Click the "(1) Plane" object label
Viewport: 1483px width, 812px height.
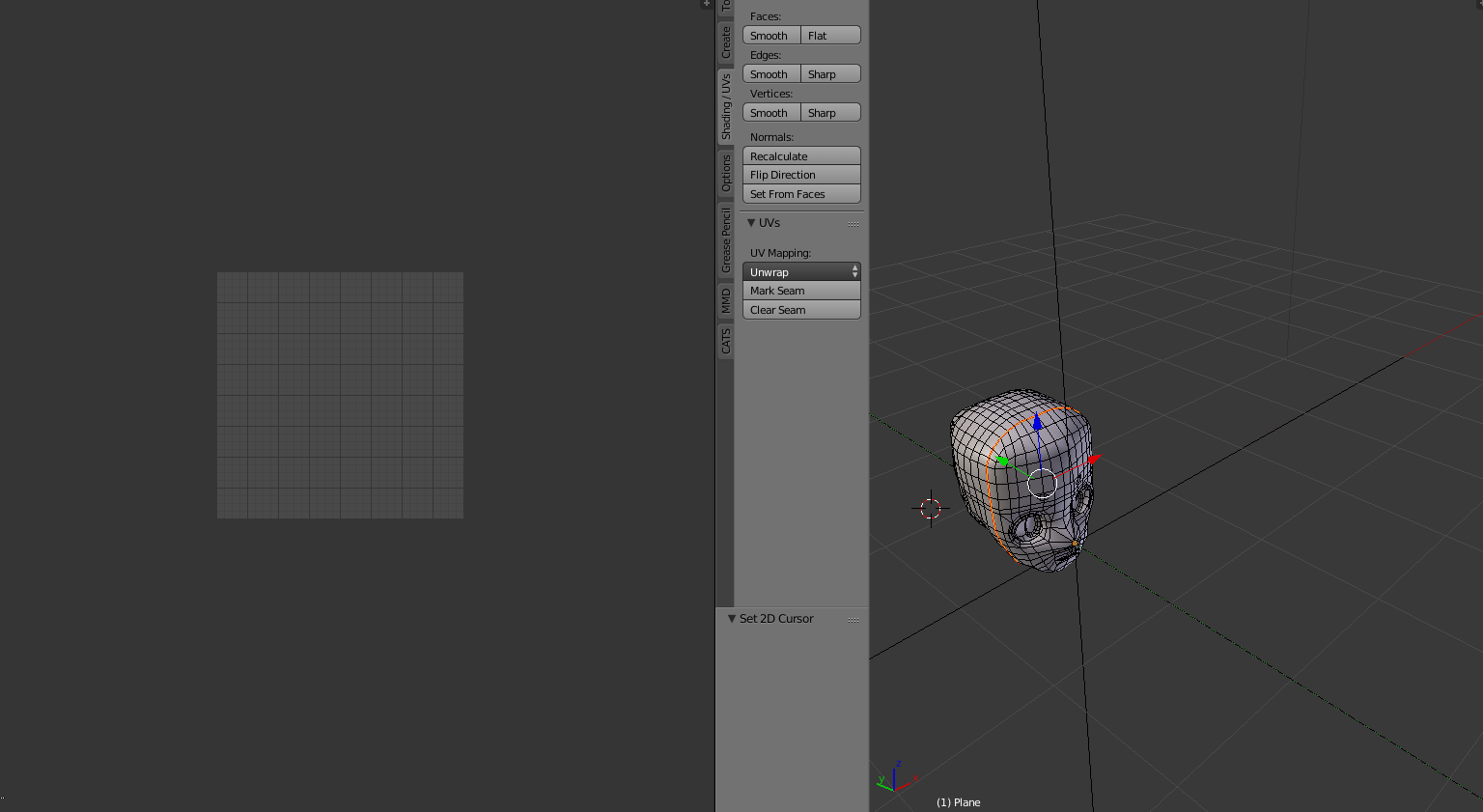point(959,802)
